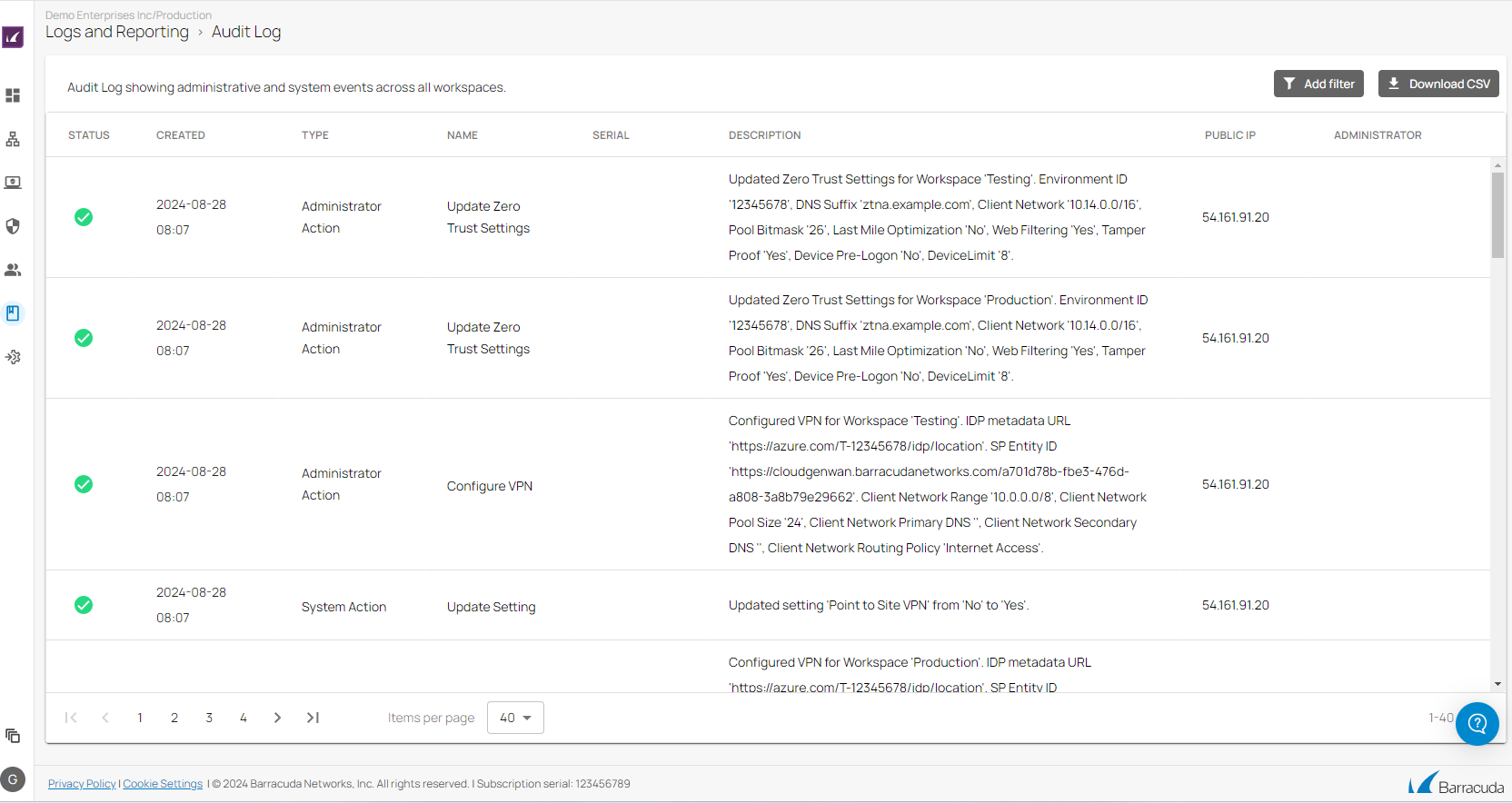Go to previous page arrow
This screenshot has height=803, width=1512.
coord(105,718)
